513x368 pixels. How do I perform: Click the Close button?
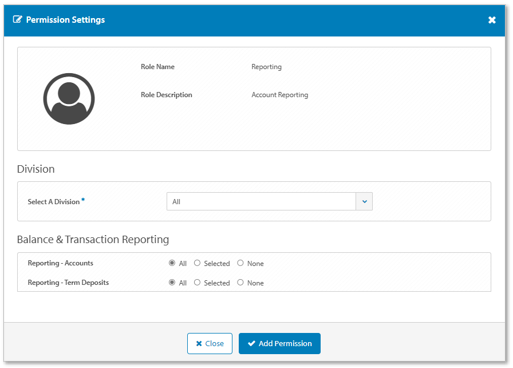click(x=210, y=343)
